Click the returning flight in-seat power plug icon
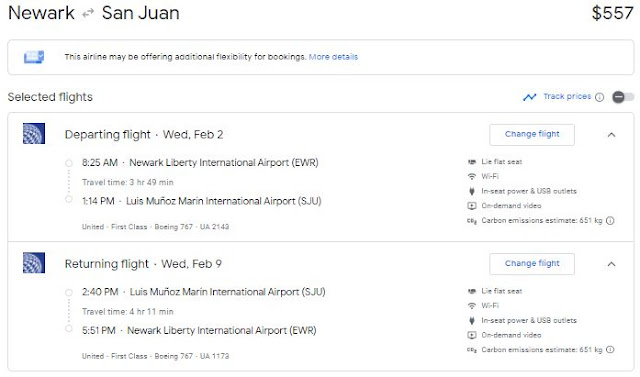Image resolution: width=640 pixels, height=377 pixels. click(x=472, y=320)
